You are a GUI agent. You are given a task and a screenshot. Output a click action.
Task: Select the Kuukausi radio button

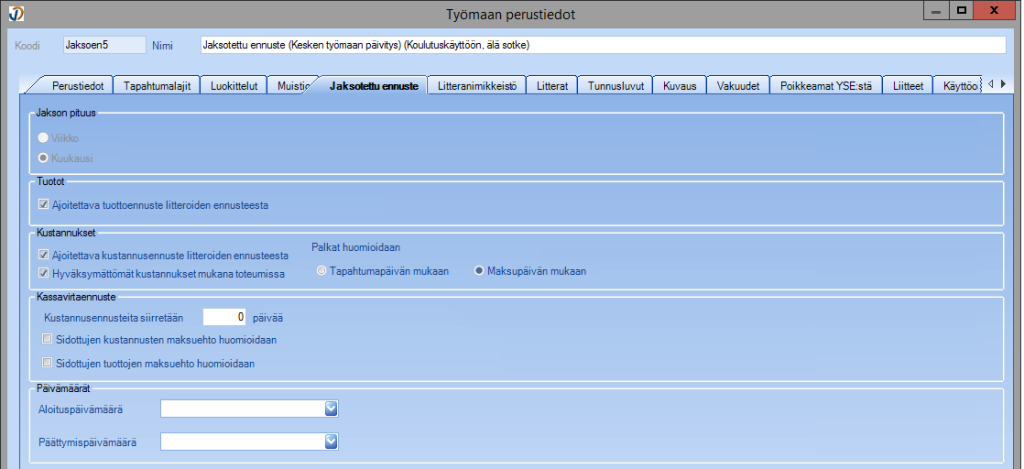44,157
